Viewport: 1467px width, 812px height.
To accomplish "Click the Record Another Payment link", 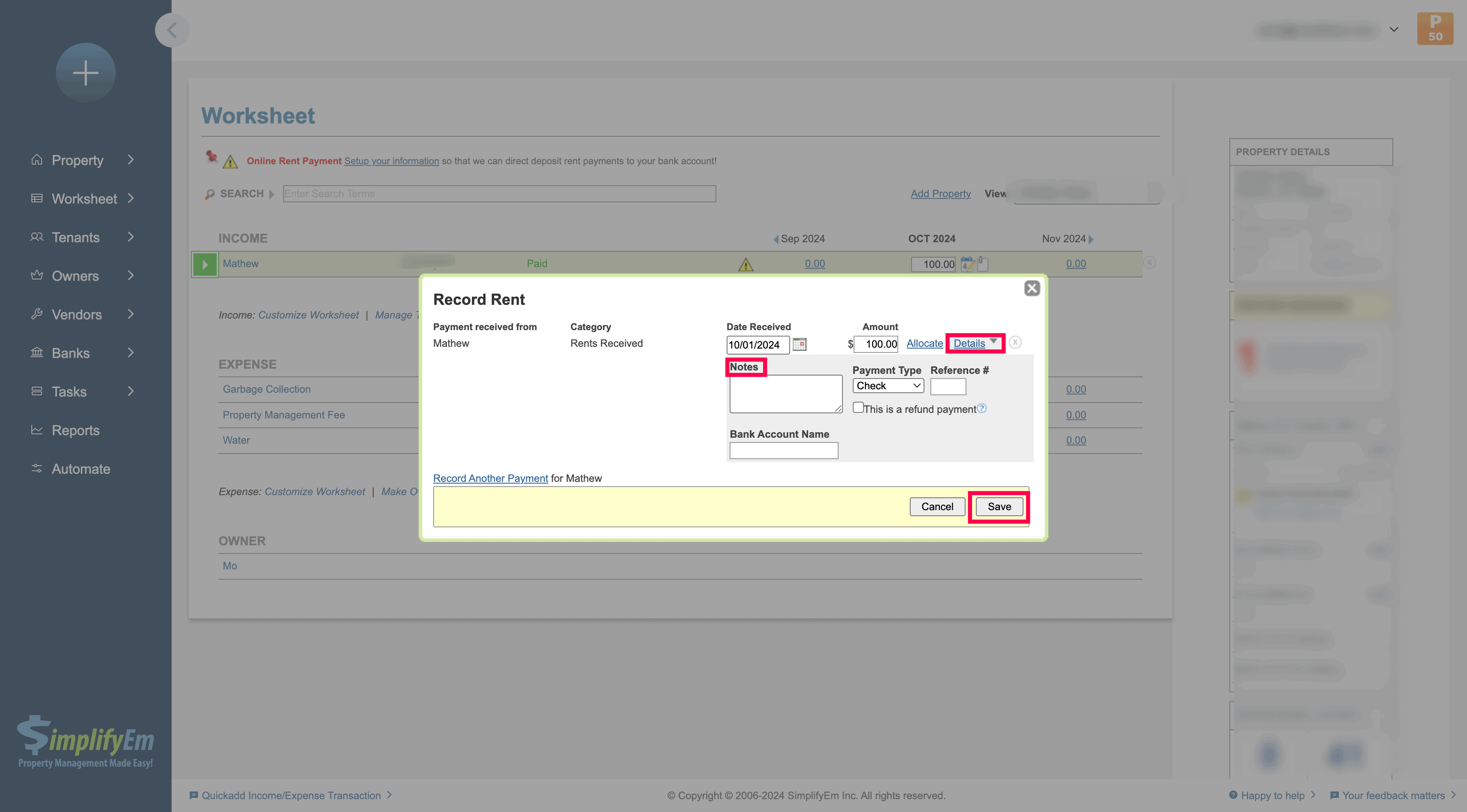I will pos(490,478).
